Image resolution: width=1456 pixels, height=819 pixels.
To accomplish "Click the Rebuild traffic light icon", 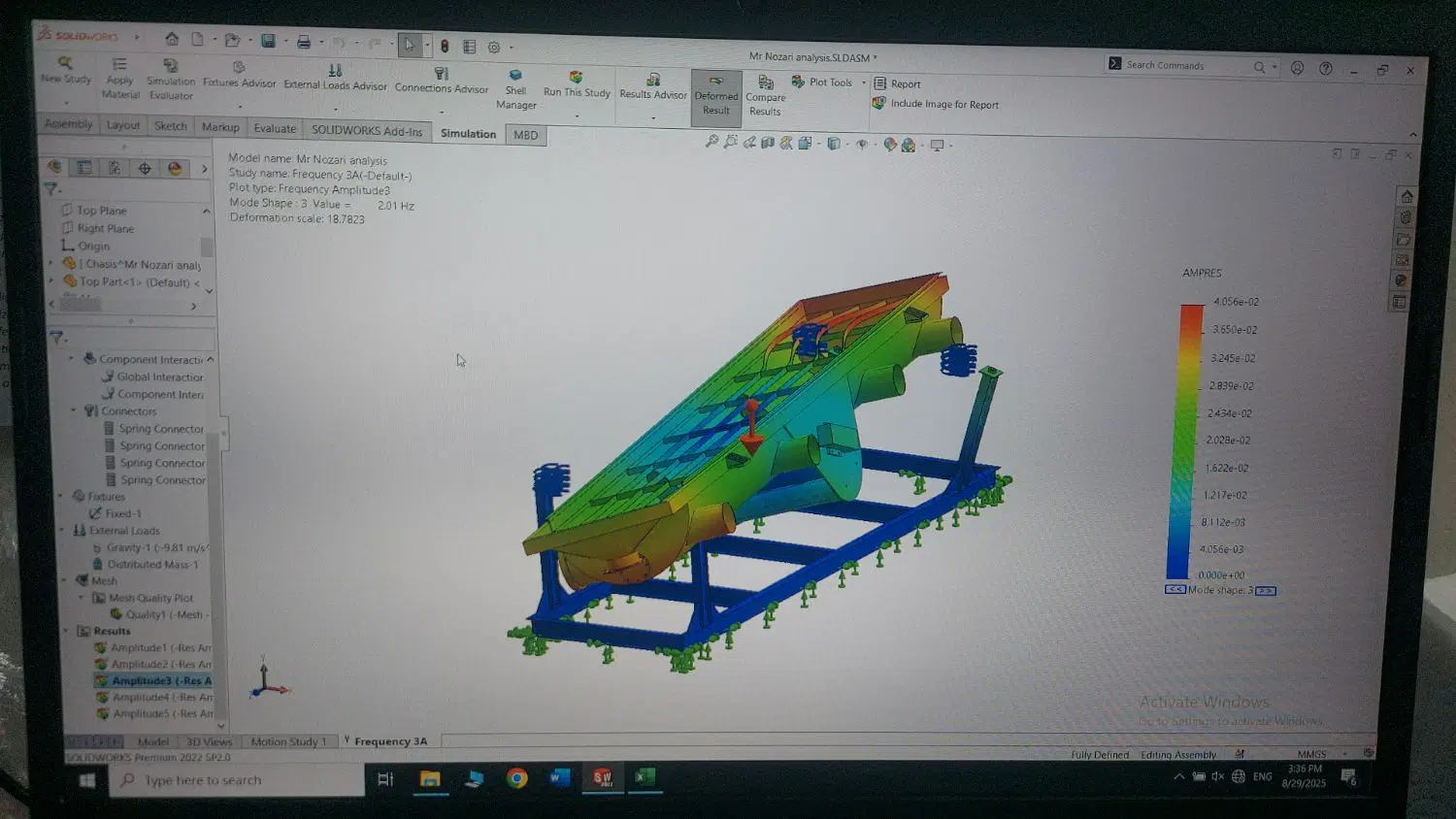I will pyautogui.click(x=445, y=46).
